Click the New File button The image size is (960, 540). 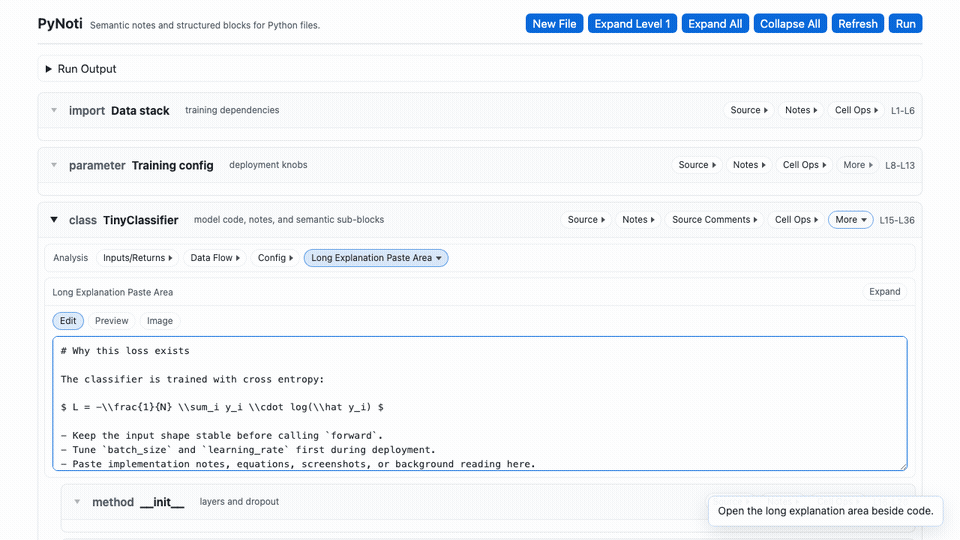[554, 24]
